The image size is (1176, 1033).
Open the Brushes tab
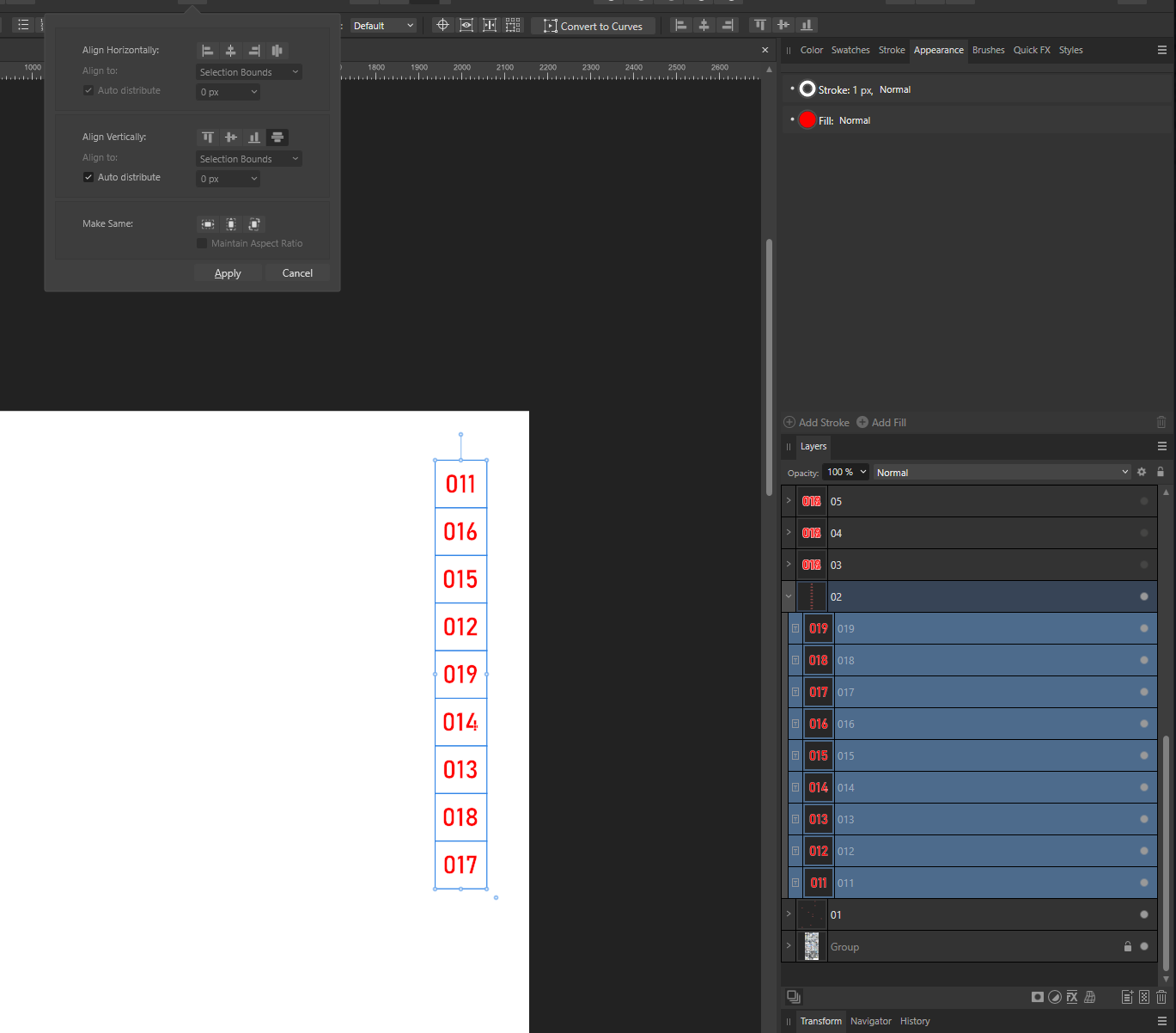[988, 50]
